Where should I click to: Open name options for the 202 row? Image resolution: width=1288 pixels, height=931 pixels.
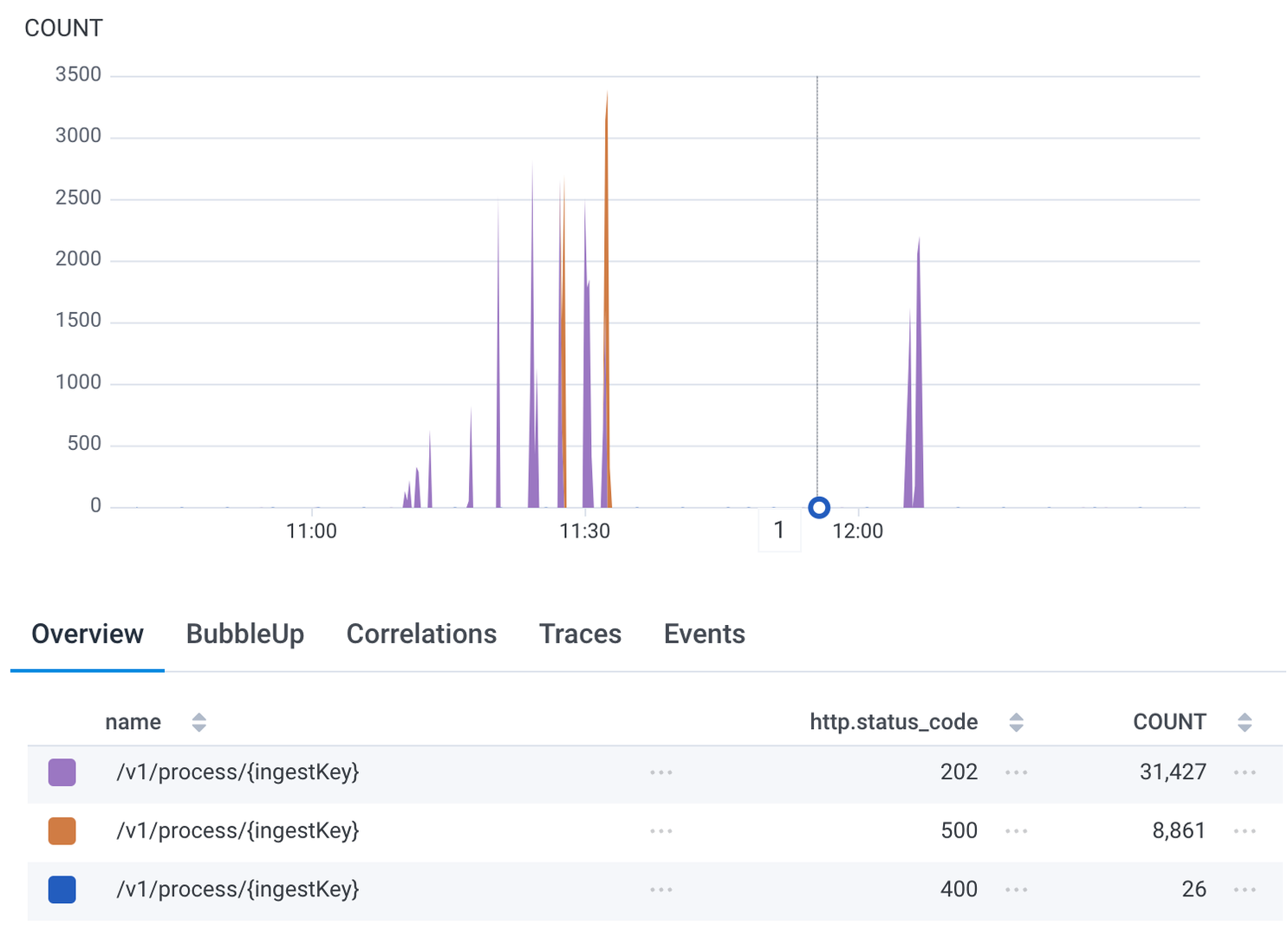coord(661,772)
